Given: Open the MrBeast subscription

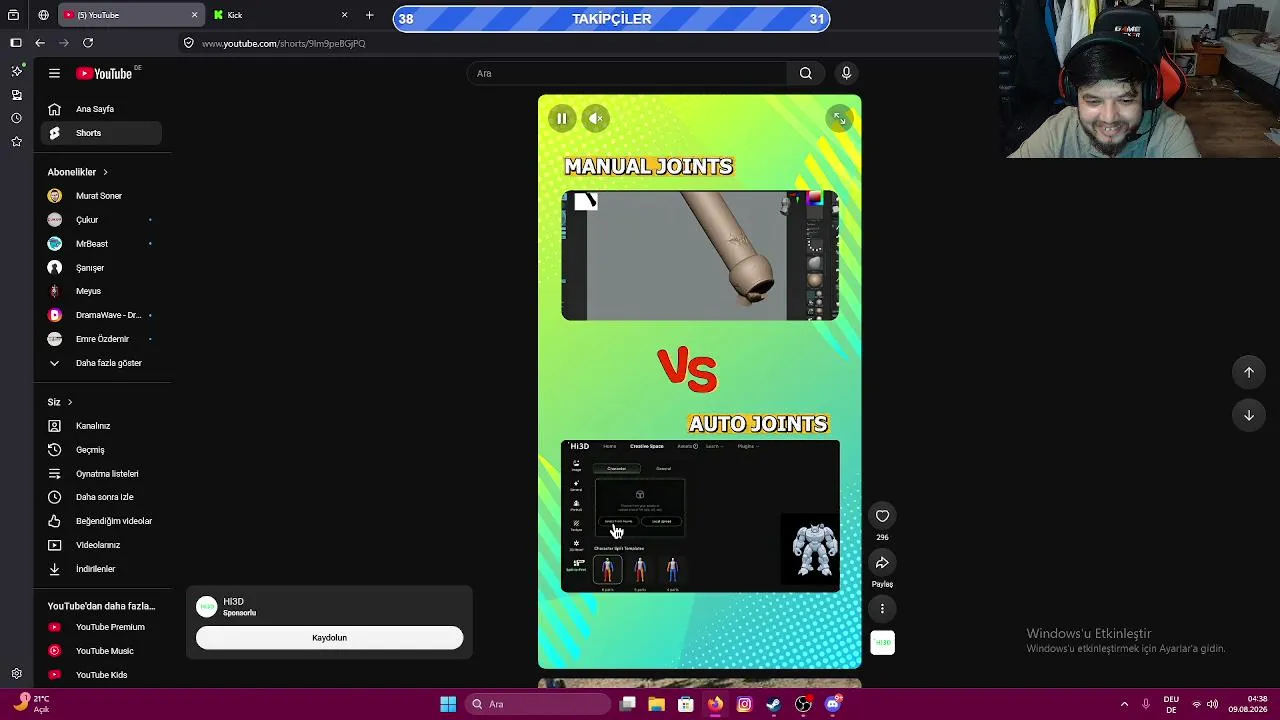Looking at the screenshot, I should [x=101, y=244].
